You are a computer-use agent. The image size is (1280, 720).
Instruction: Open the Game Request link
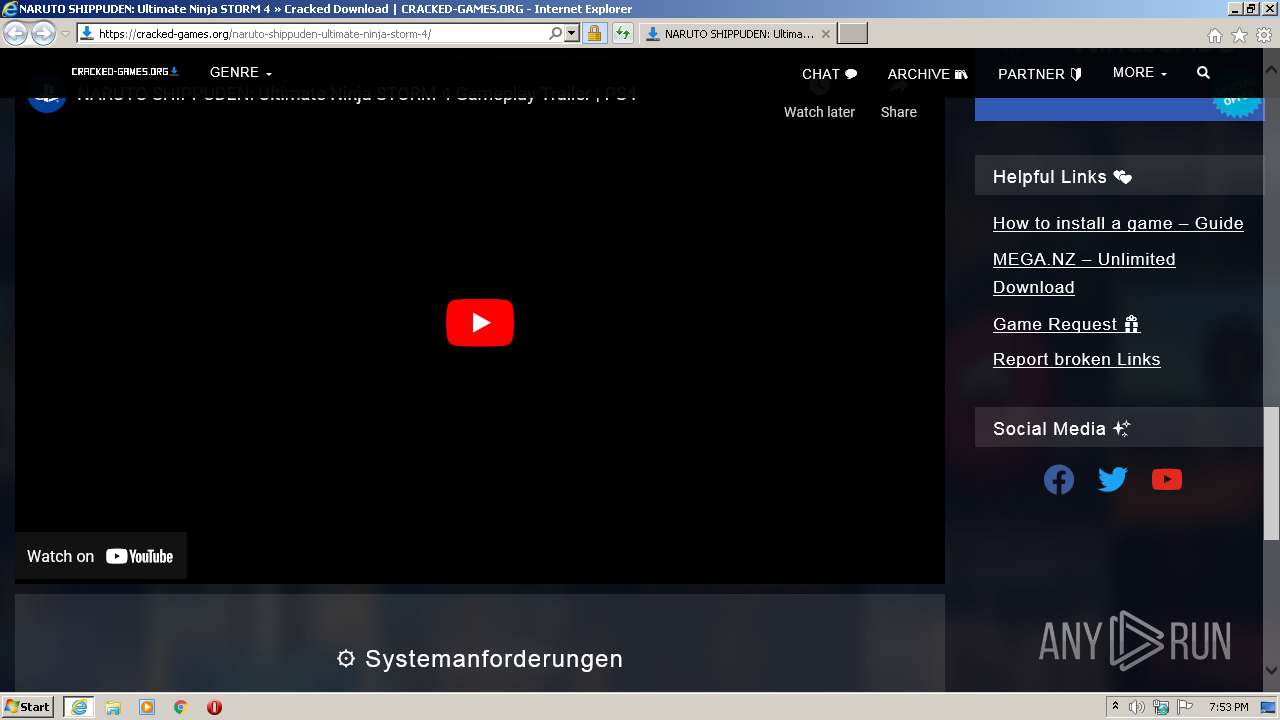click(x=1066, y=324)
